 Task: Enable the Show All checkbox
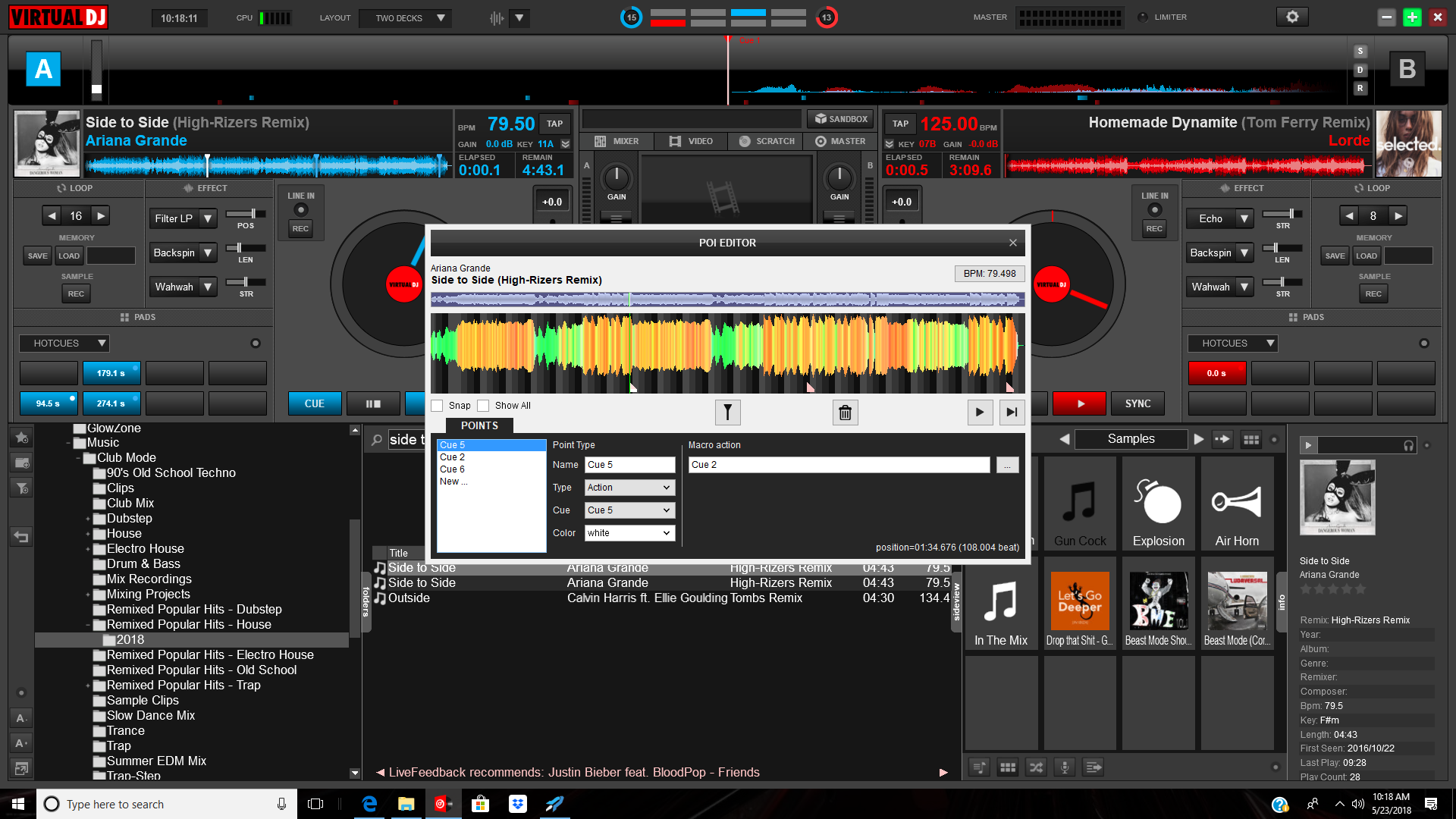click(483, 406)
